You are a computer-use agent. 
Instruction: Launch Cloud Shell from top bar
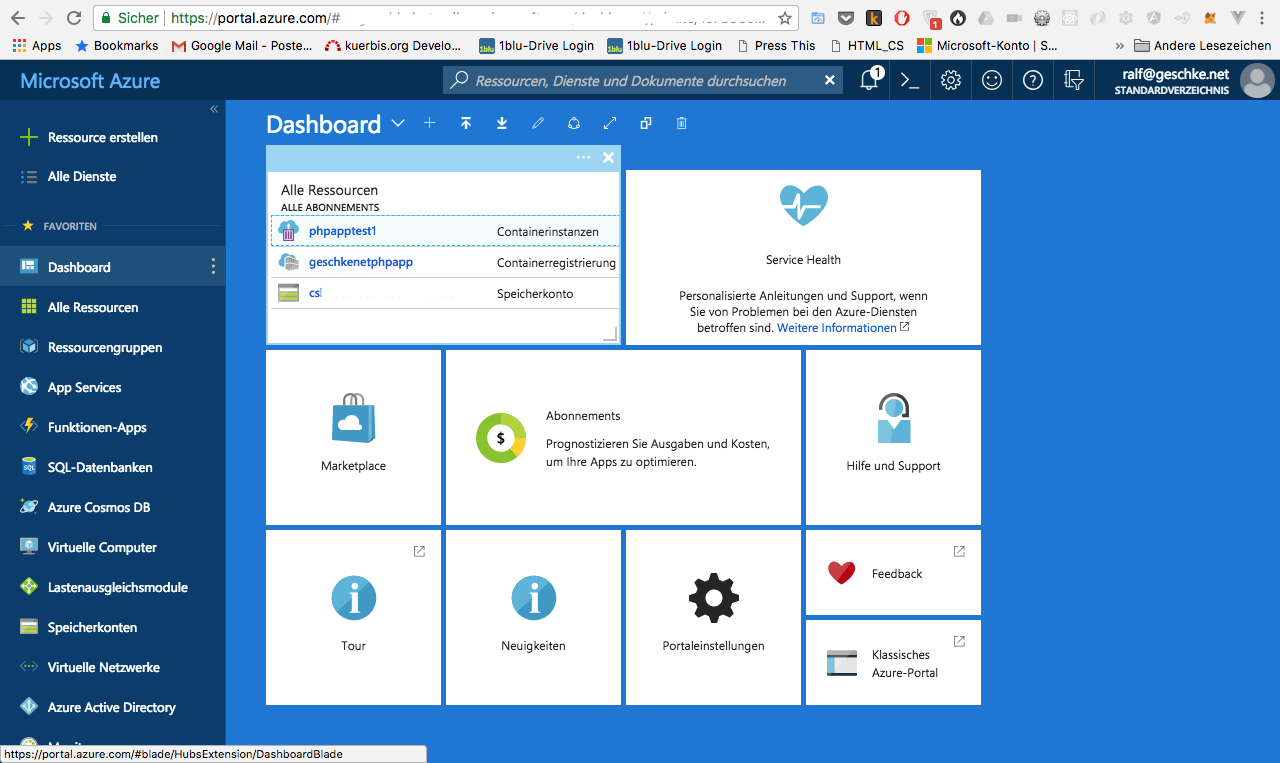(x=910, y=80)
